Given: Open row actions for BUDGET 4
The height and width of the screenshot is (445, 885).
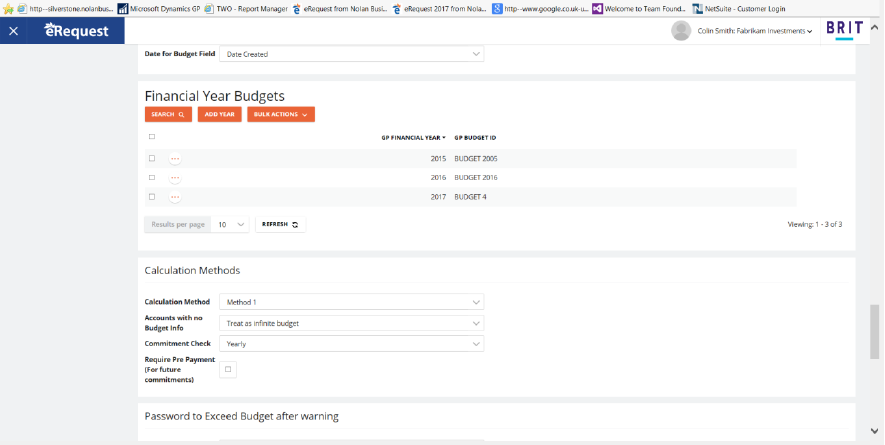Looking at the screenshot, I should coord(175,197).
